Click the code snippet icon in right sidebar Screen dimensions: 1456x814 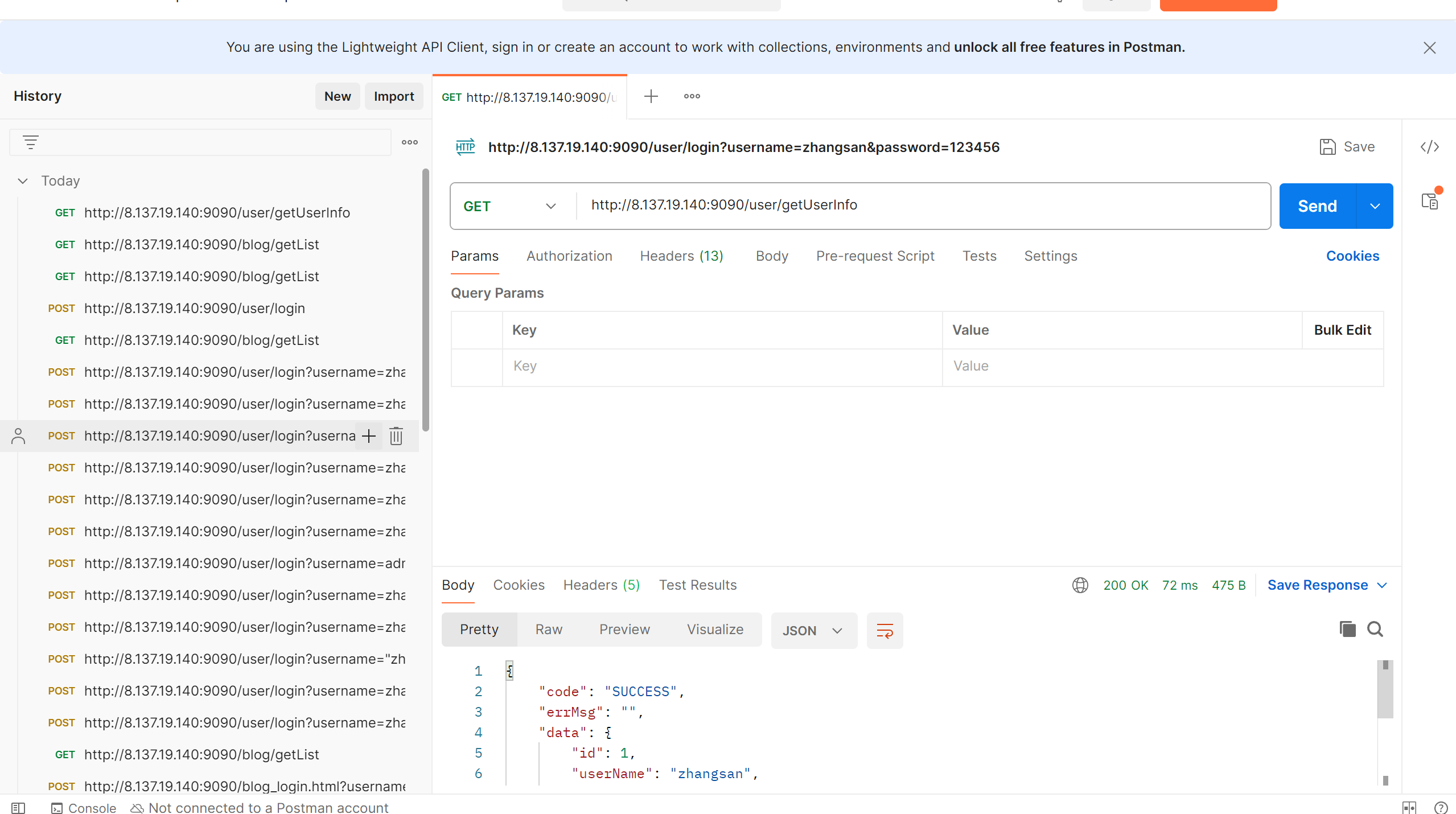1429,147
